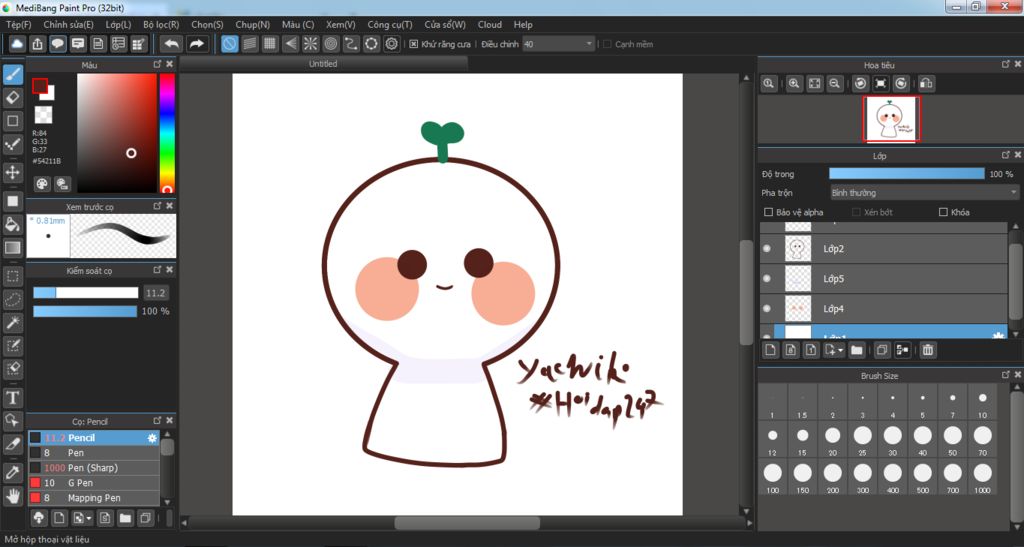The height and width of the screenshot is (547, 1024).
Task: Open the Tệp(F) menu
Action: pos(18,24)
